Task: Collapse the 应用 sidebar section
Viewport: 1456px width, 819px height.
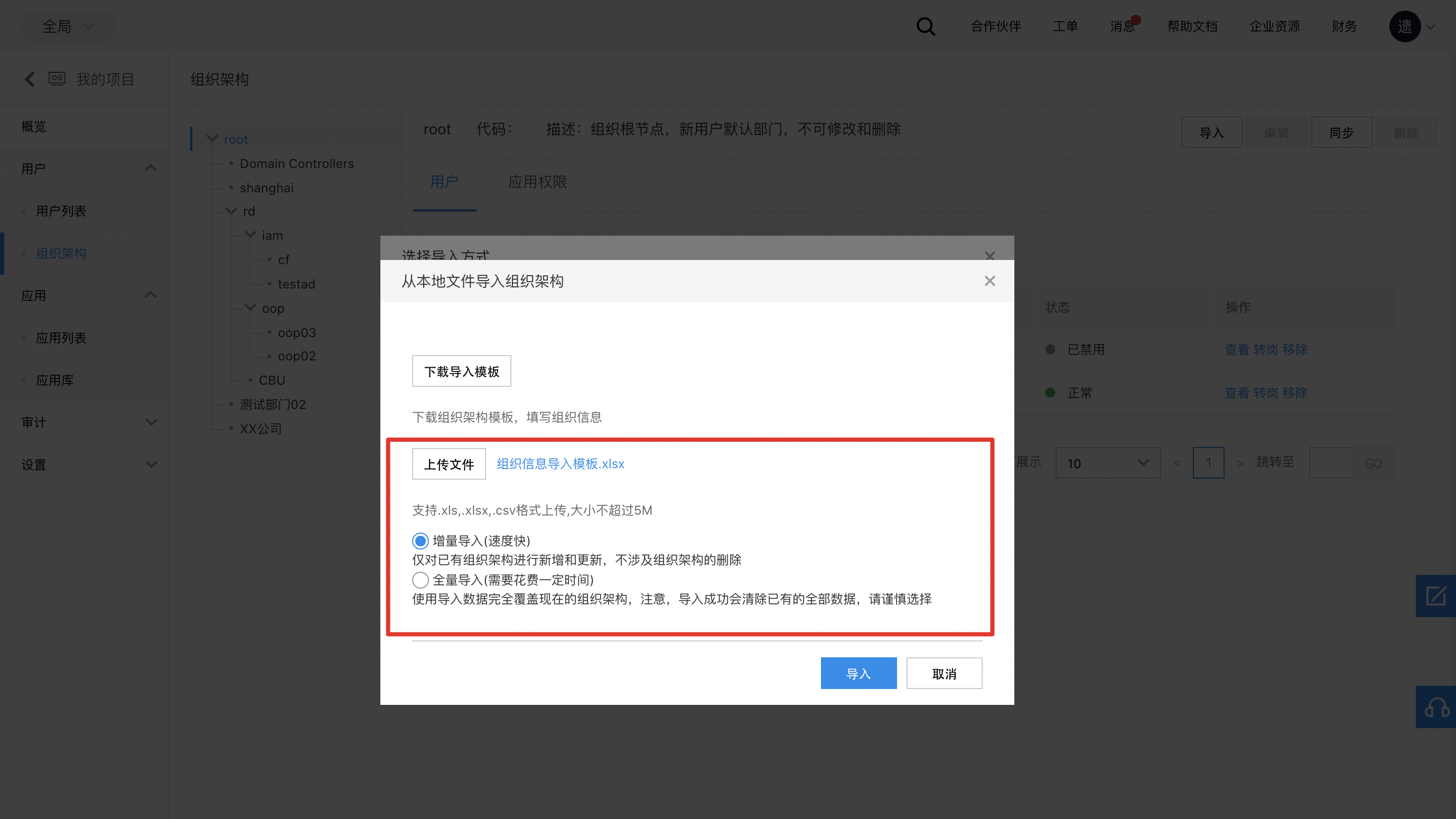Action: [x=151, y=295]
